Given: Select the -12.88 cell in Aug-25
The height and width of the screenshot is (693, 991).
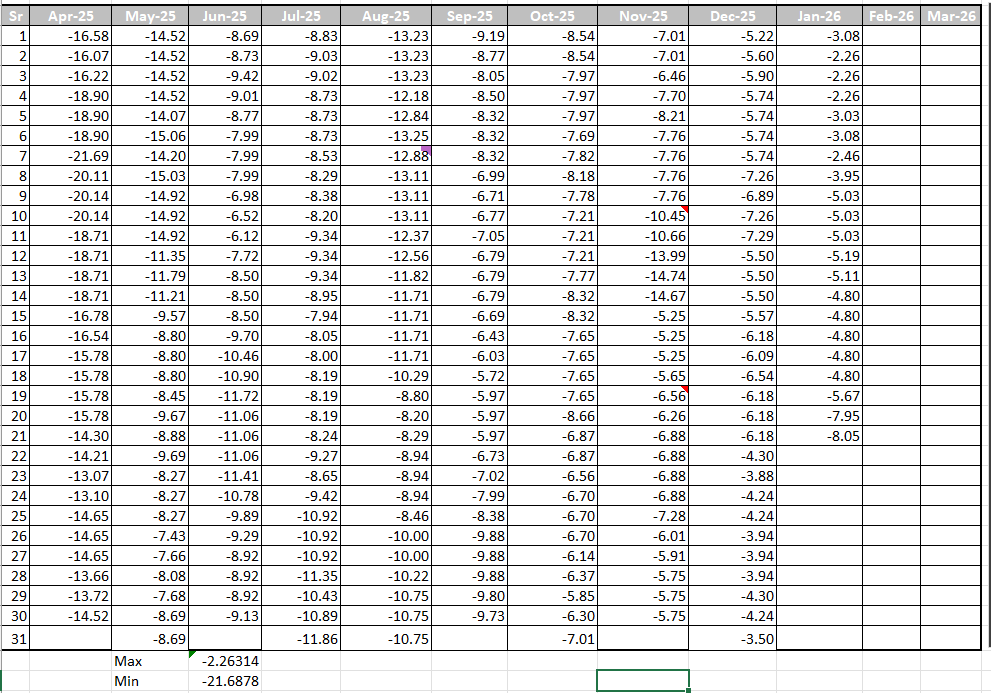Looking at the screenshot, I should point(385,156).
